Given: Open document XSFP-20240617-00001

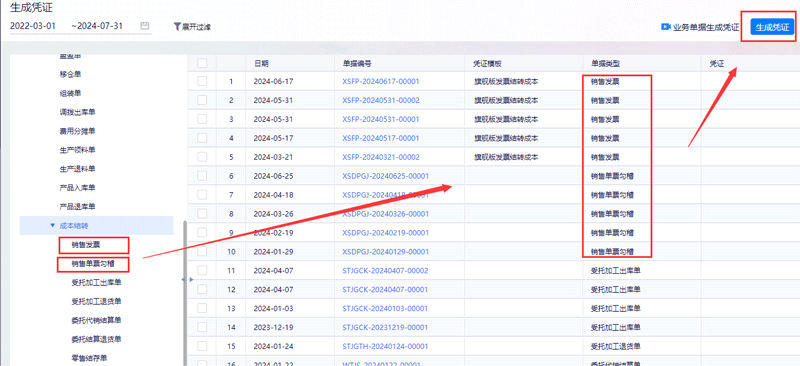Looking at the screenshot, I should 381,81.
